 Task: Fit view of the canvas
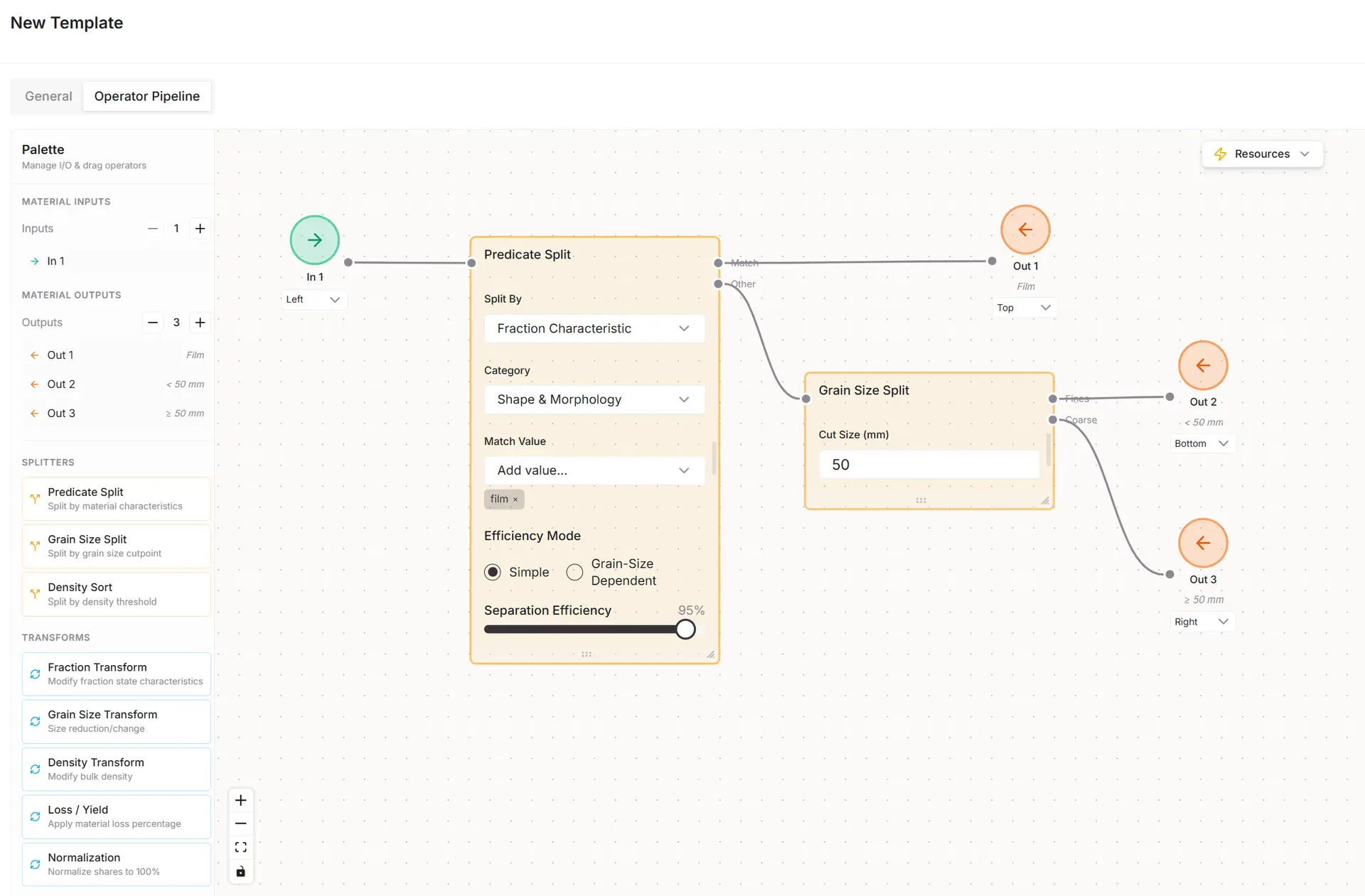(x=241, y=847)
